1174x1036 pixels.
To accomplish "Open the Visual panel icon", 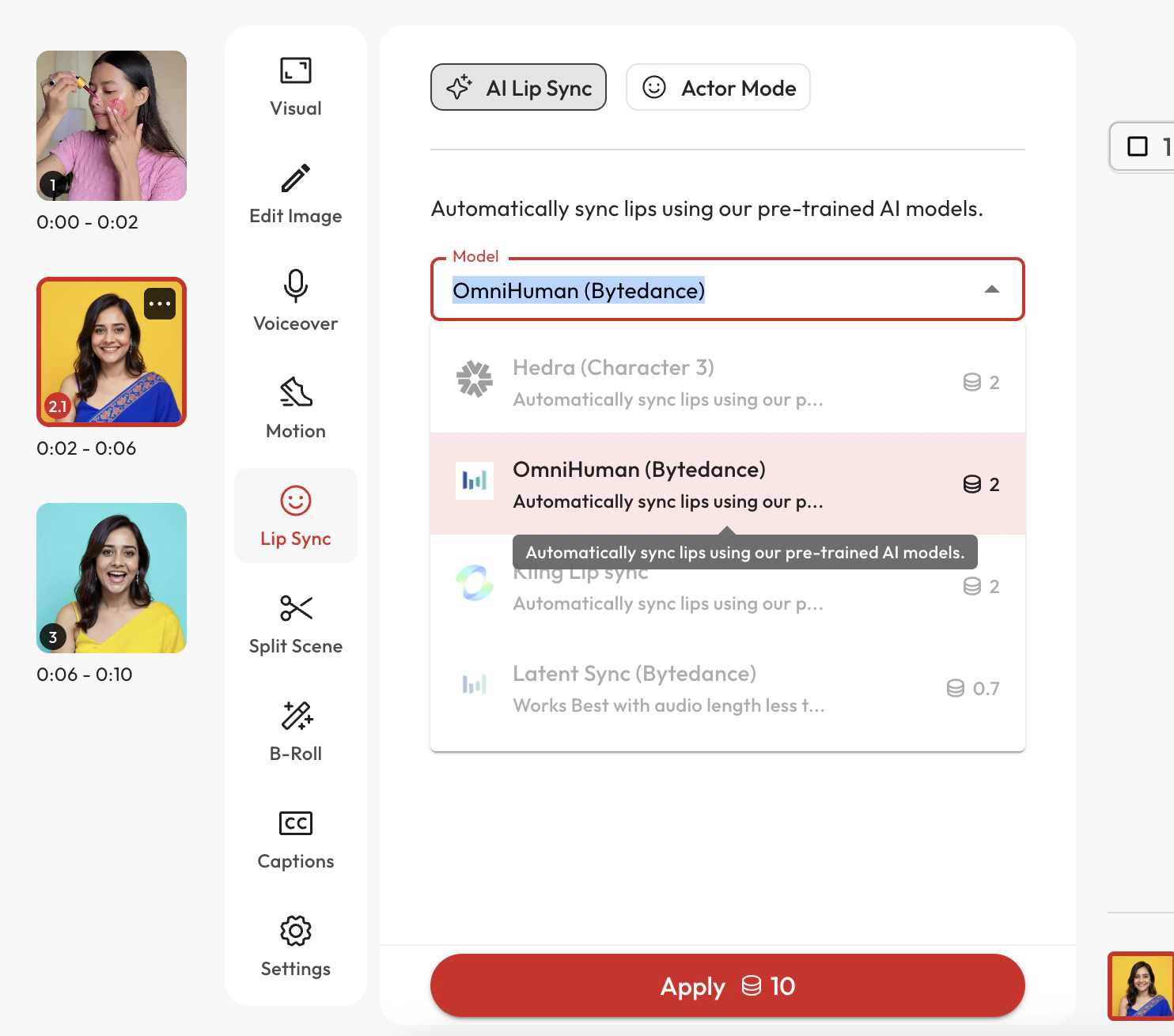I will coord(296,71).
